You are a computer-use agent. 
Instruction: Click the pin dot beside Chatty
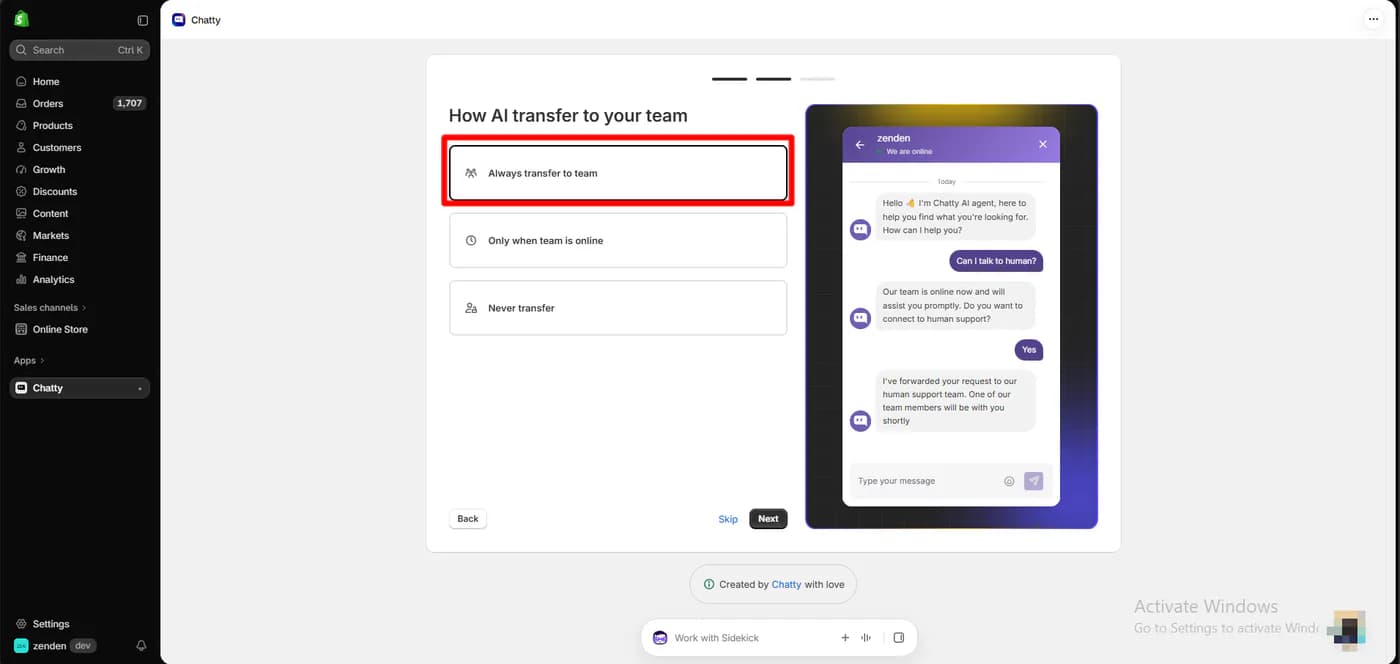tap(140, 388)
